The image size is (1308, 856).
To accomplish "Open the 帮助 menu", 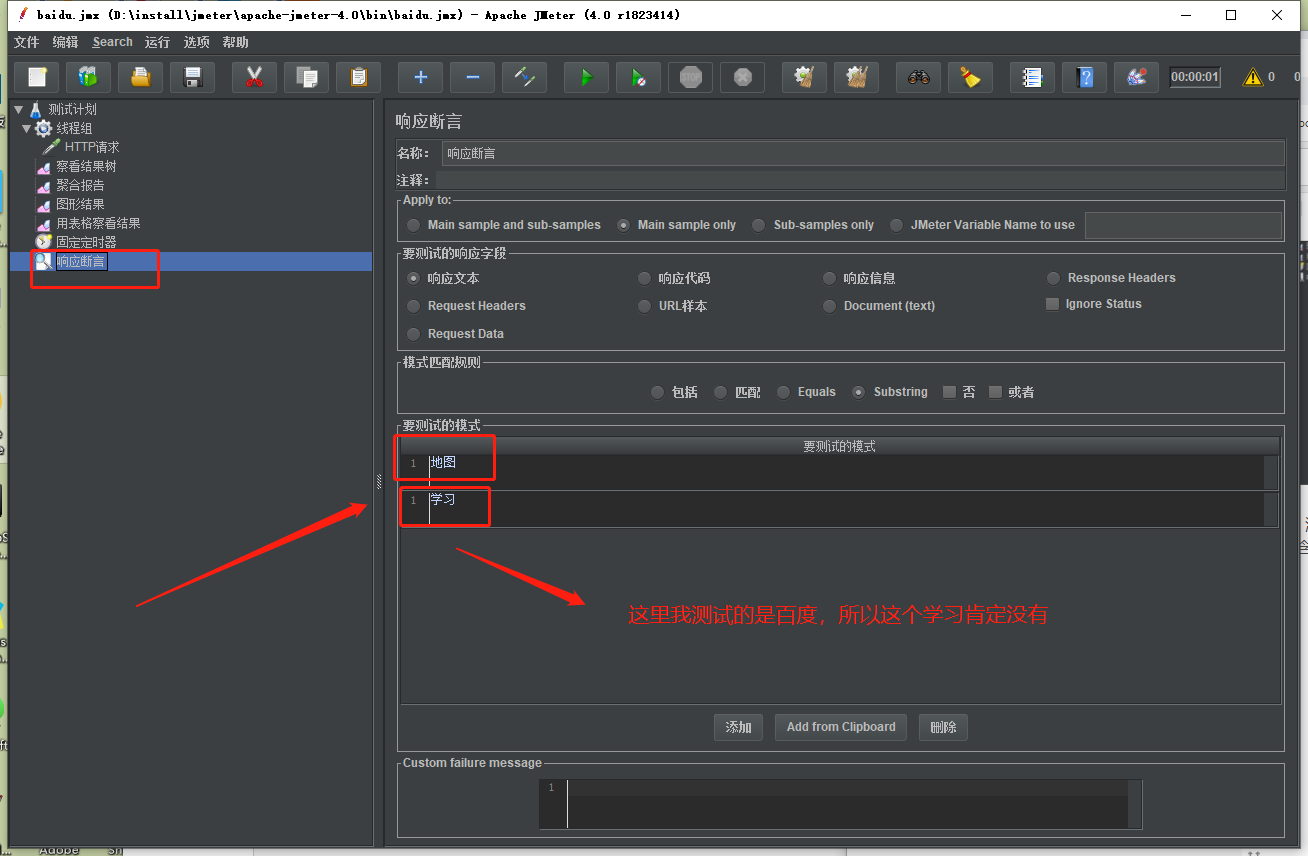I will (x=236, y=42).
